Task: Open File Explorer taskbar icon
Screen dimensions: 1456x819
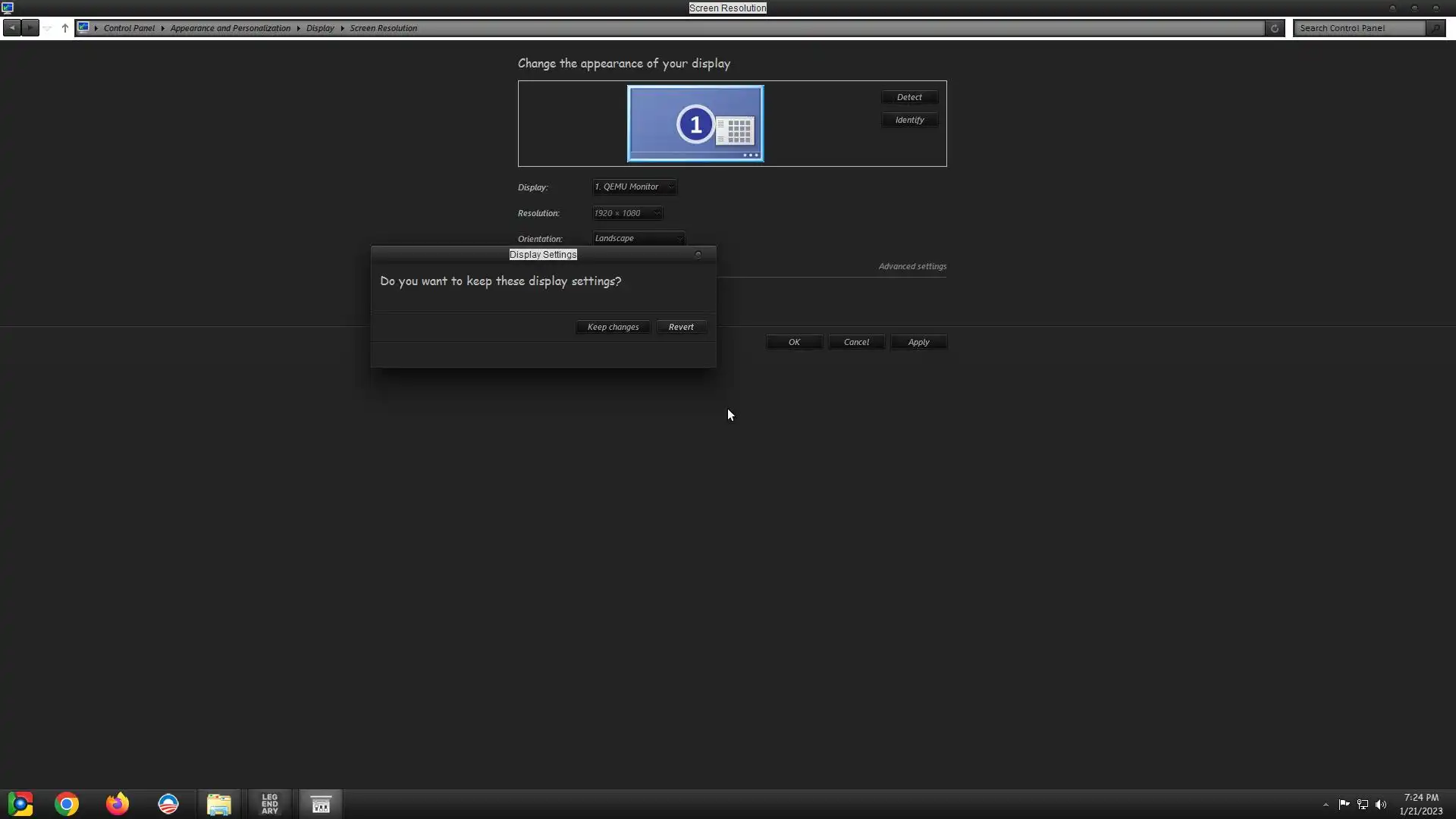Action: point(218,804)
